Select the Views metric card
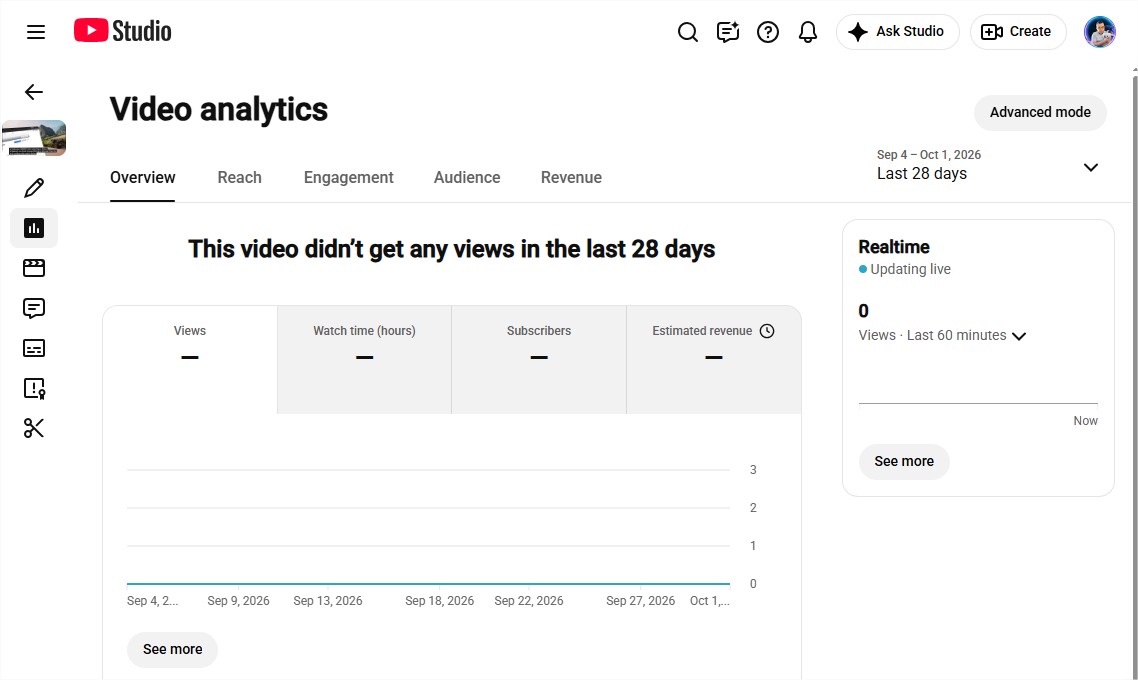 tap(190, 359)
